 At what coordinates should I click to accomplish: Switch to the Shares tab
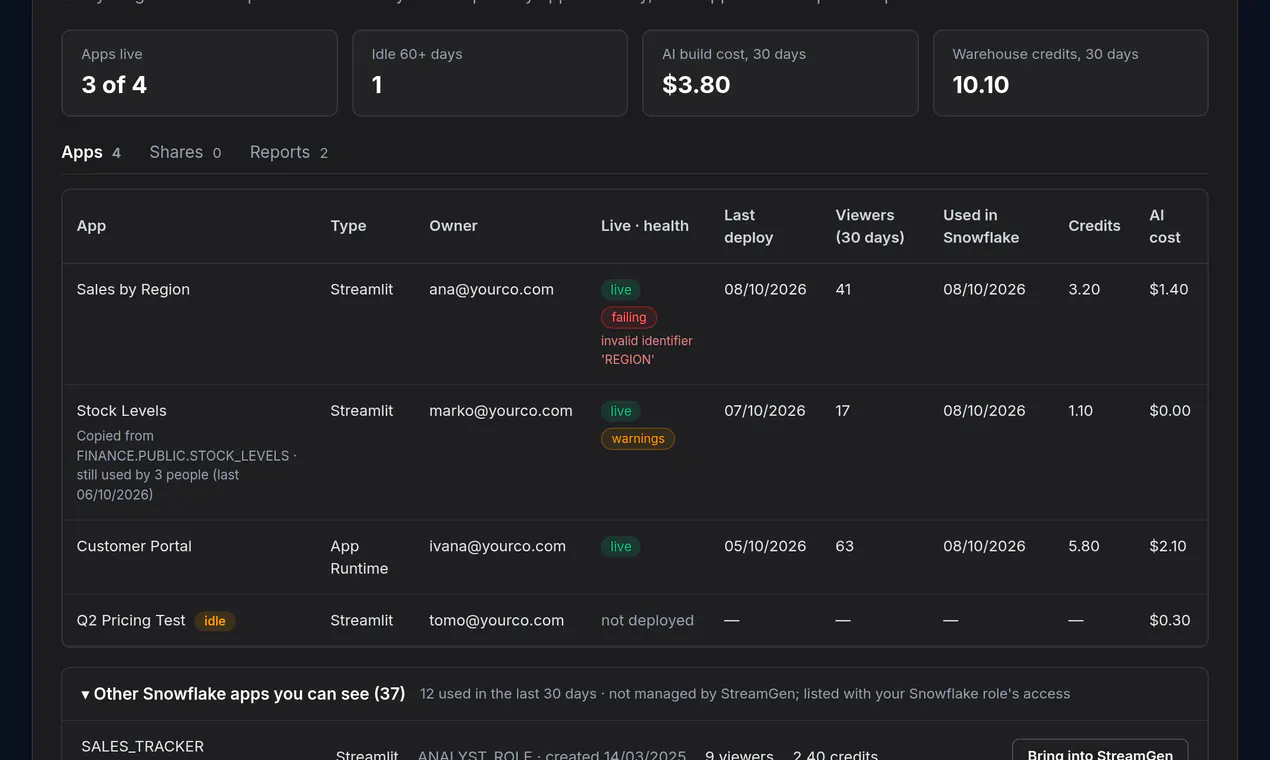[185, 152]
